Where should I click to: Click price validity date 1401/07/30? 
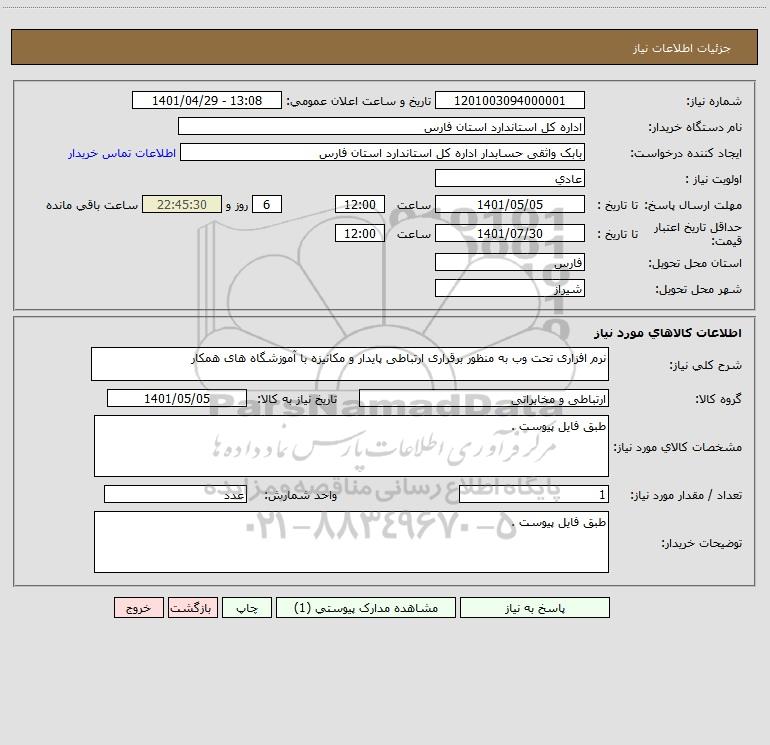(x=510, y=233)
